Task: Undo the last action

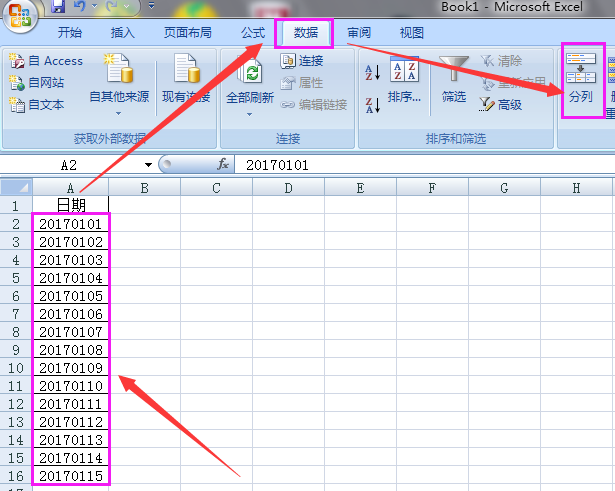Action: click(x=80, y=6)
